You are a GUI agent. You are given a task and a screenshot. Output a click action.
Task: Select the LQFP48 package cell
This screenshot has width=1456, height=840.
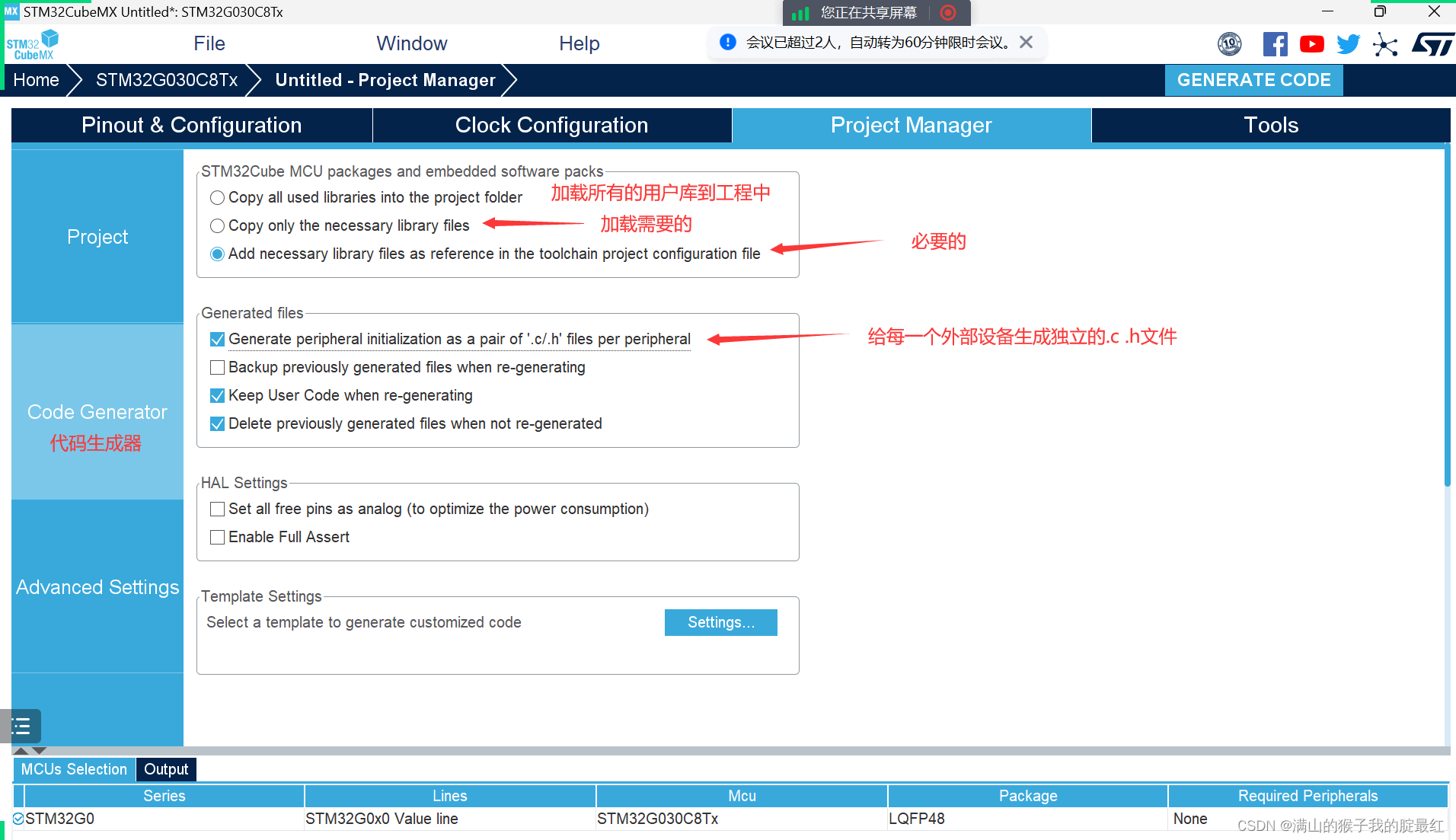tap(1028, 819)
